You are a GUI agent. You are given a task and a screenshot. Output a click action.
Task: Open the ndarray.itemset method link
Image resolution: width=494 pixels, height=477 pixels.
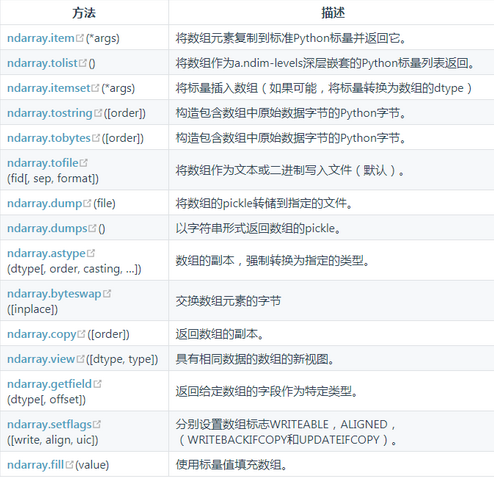coord(49,88)
